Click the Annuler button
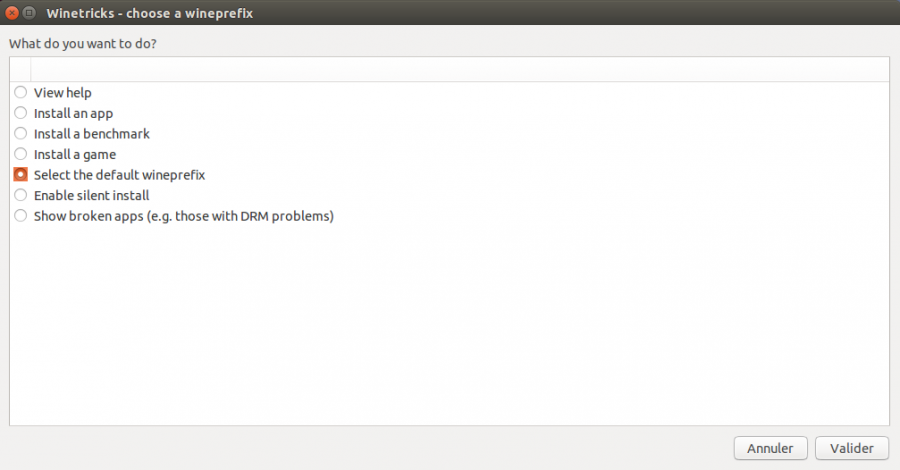The width and height of the screenshot is (900, 470). tap(770, 448)
